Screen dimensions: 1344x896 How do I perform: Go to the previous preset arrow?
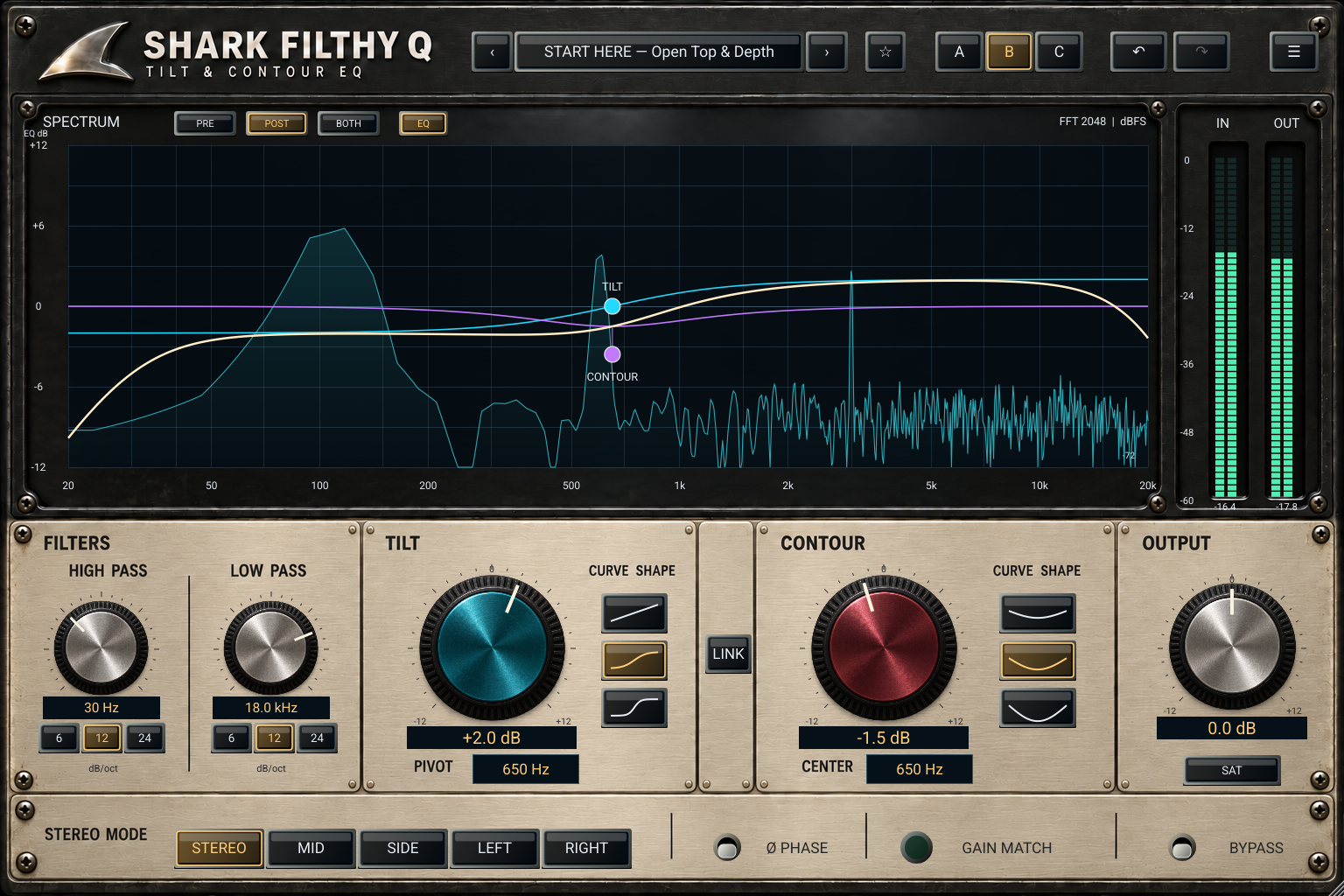tap(492, 52)
